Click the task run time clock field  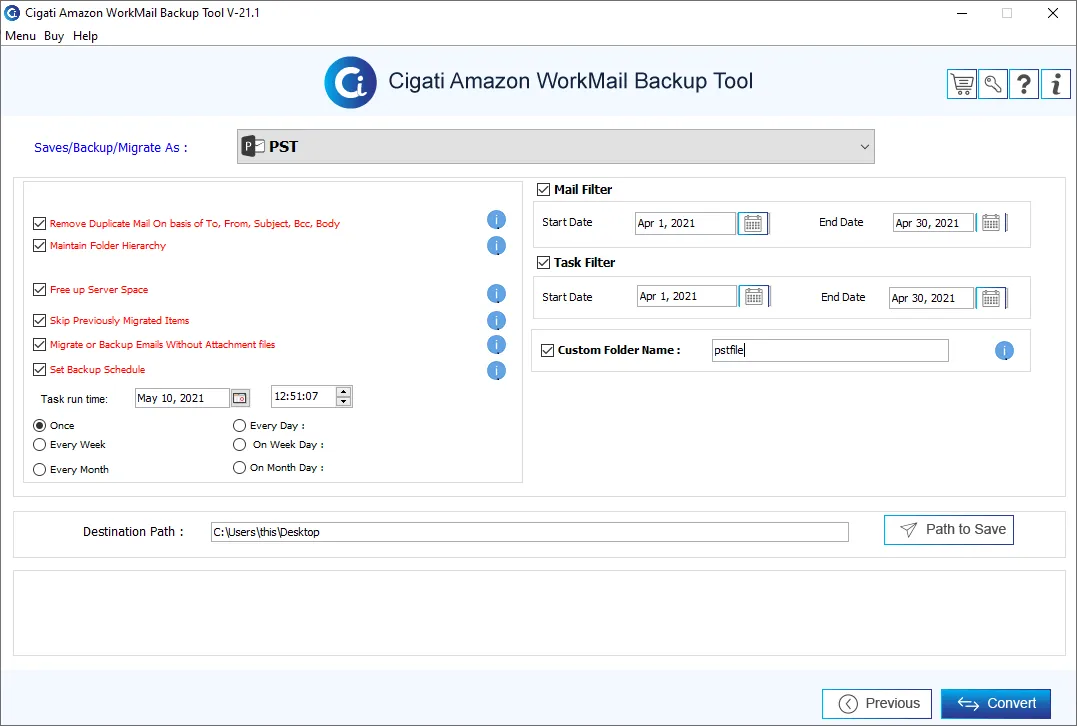(x=304, y=396)
